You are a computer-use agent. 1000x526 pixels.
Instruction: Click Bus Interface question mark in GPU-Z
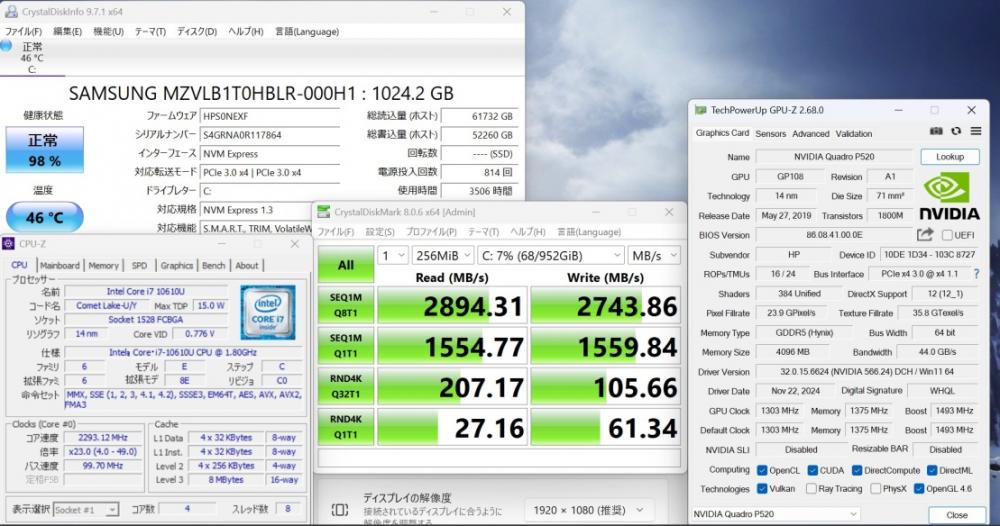[976, 274]
